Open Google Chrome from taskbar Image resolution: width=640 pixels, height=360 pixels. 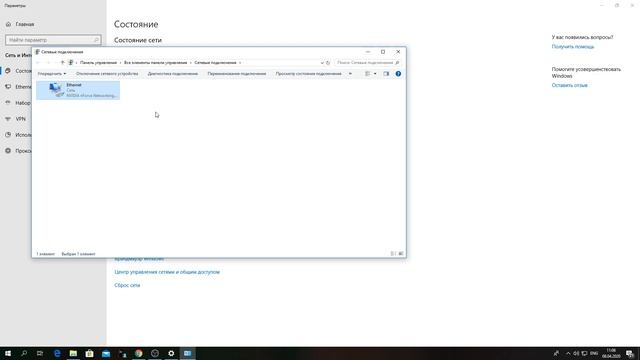click(139, 353)
